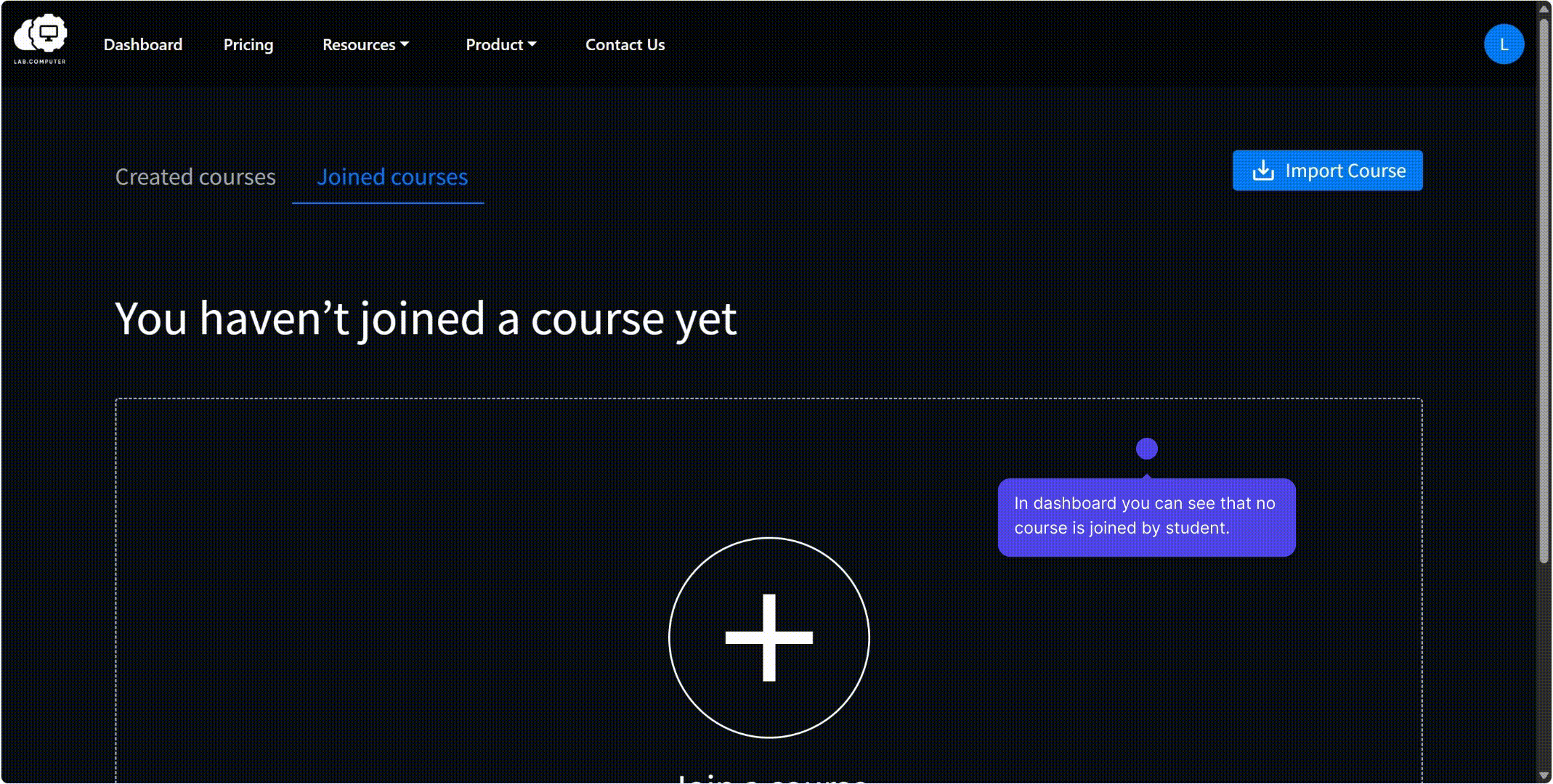Select the Joined courses tab
1553x784 pixels.
point(392,176)
